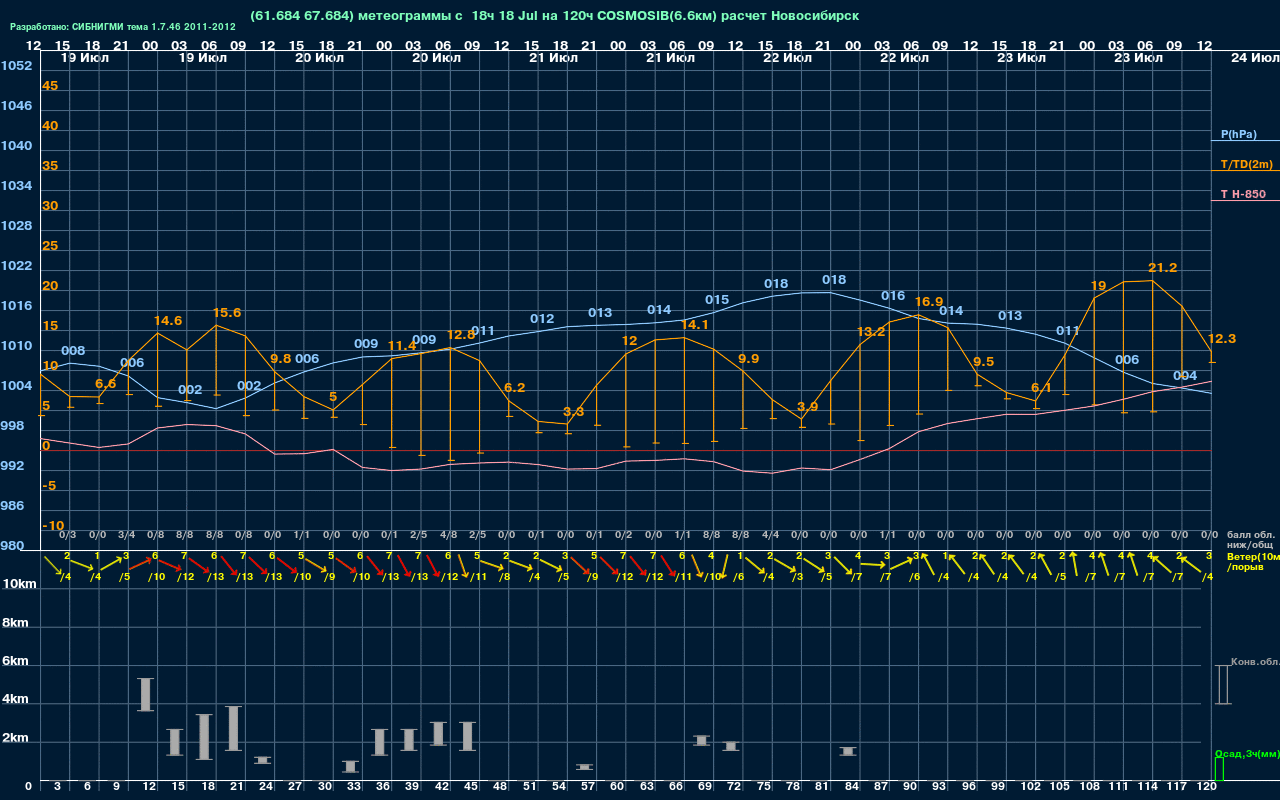Click the 004 pressure label
Viewport: 1280px width, 800px height.
1185,376
